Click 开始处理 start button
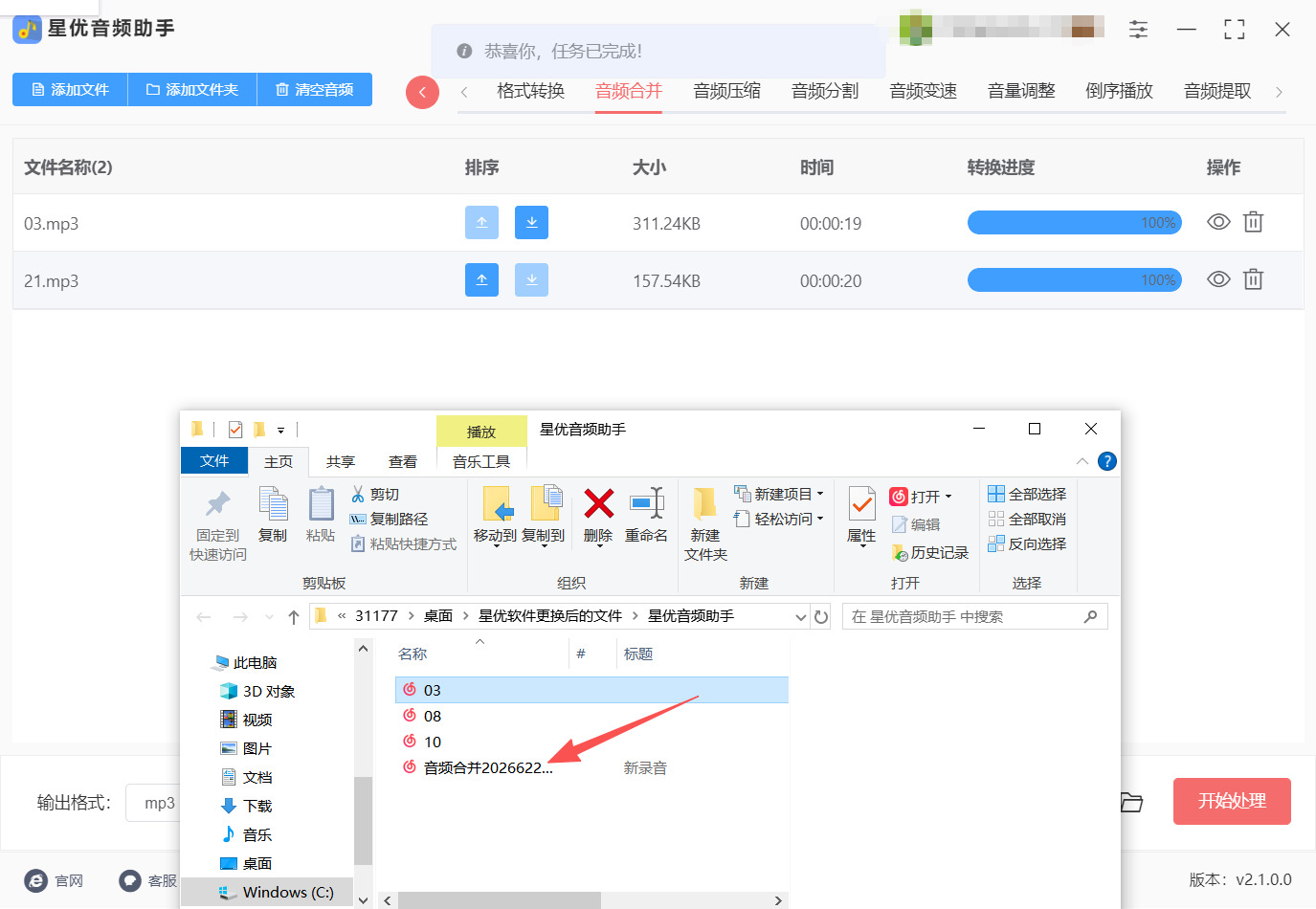The width and height of the screenshot is (1316, 909). click(1232, 801)
